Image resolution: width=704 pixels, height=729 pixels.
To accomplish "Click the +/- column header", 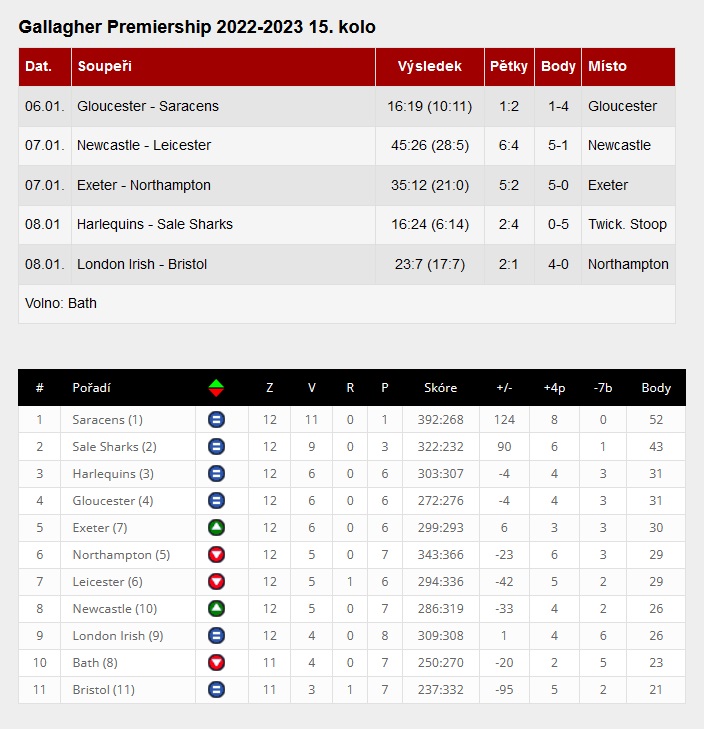I will pyautogui.click(x=504, y=388).
